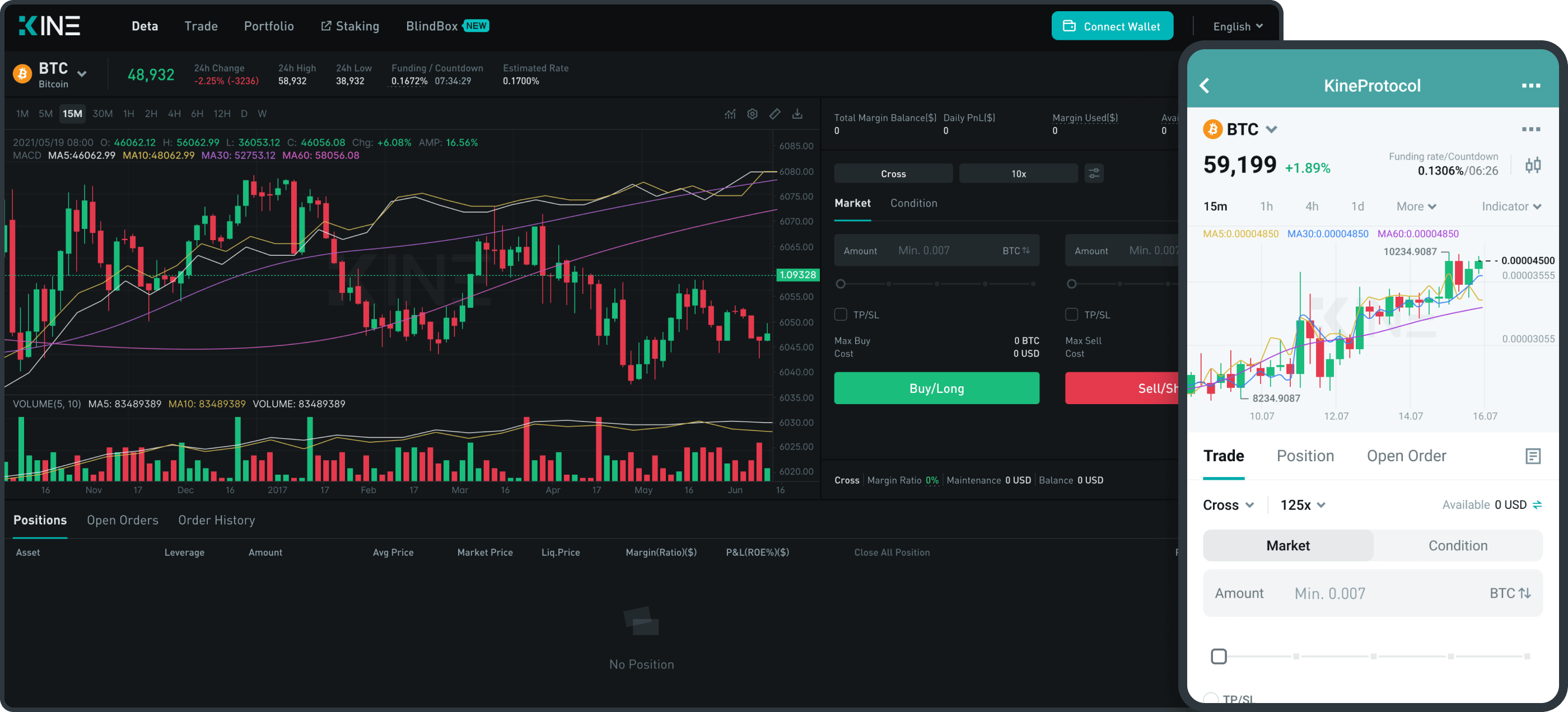Click the buy amount percentage slider handle
1568x712 pixels.
coord(841,284)
